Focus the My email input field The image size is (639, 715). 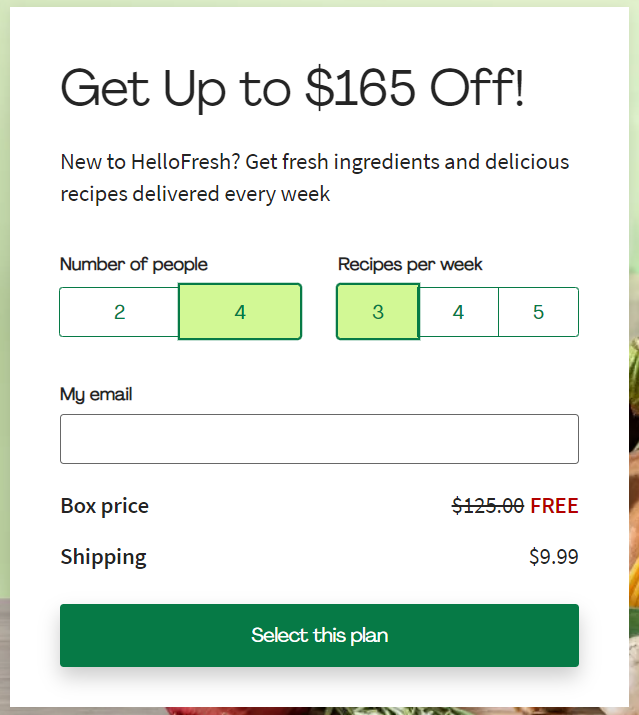pyautogui.click(x=319, y=439)
